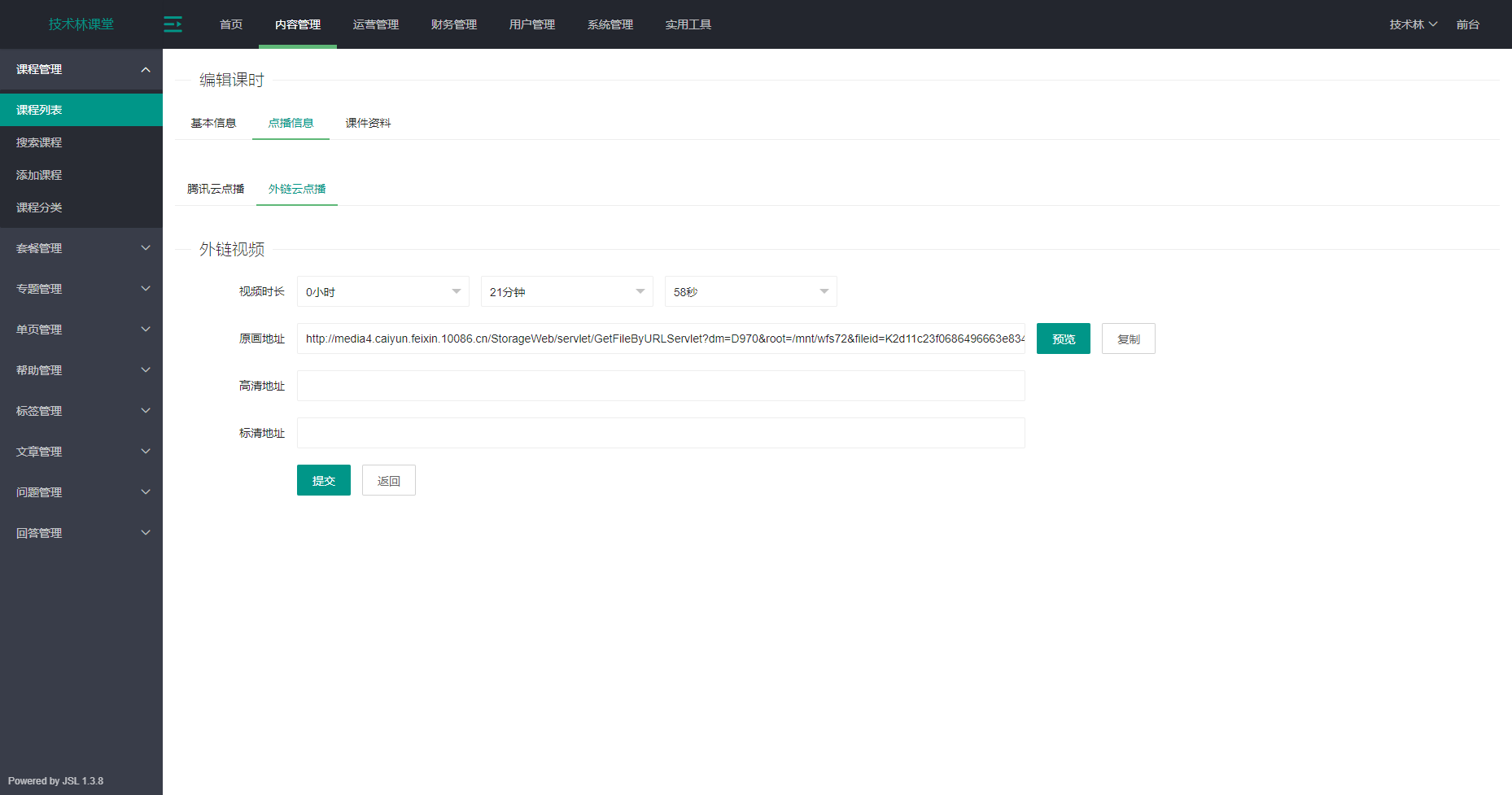
Task: Switch to the 基本信息 tab
Action: pos(213,123)
